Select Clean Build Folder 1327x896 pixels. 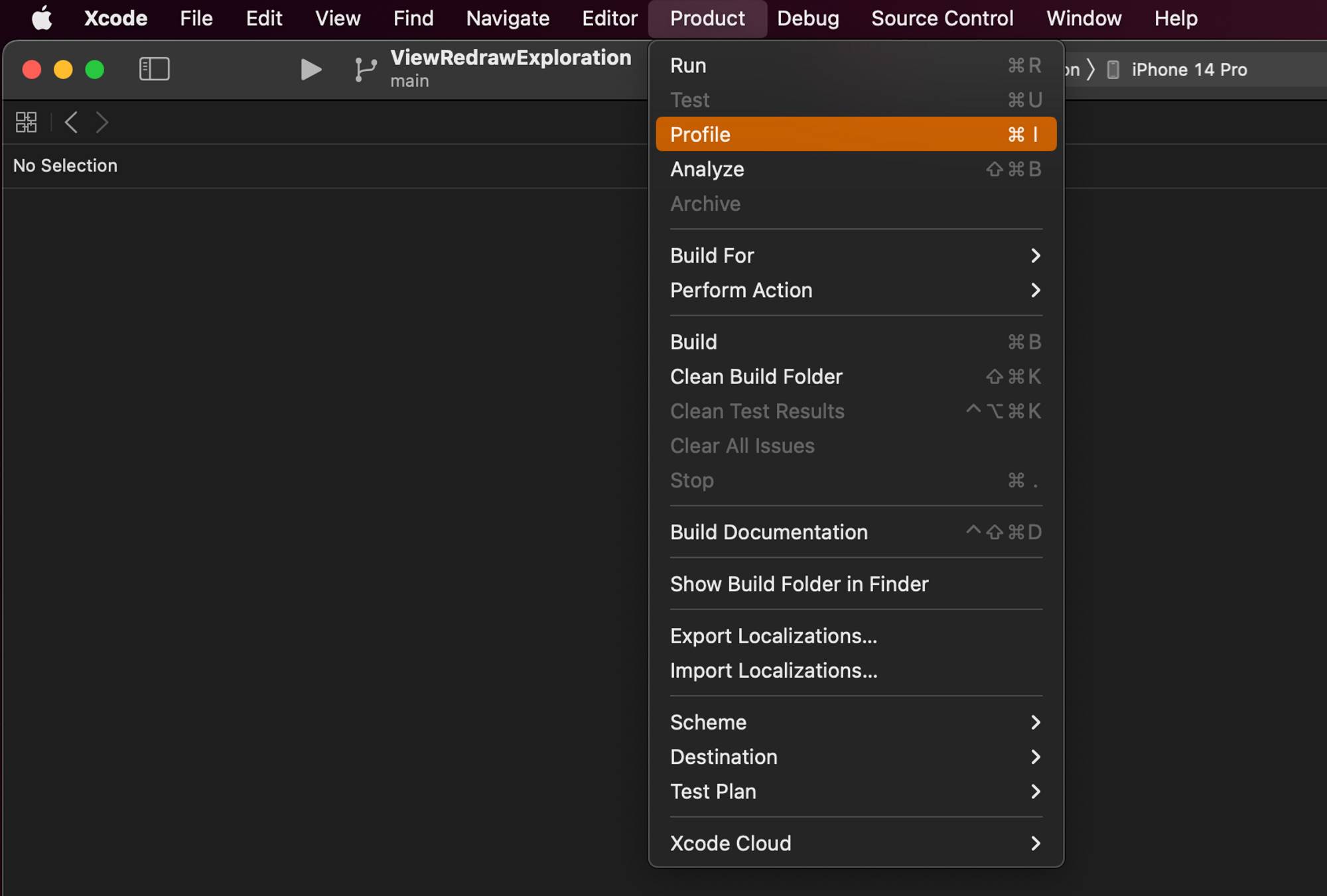(x=856, y=376)
